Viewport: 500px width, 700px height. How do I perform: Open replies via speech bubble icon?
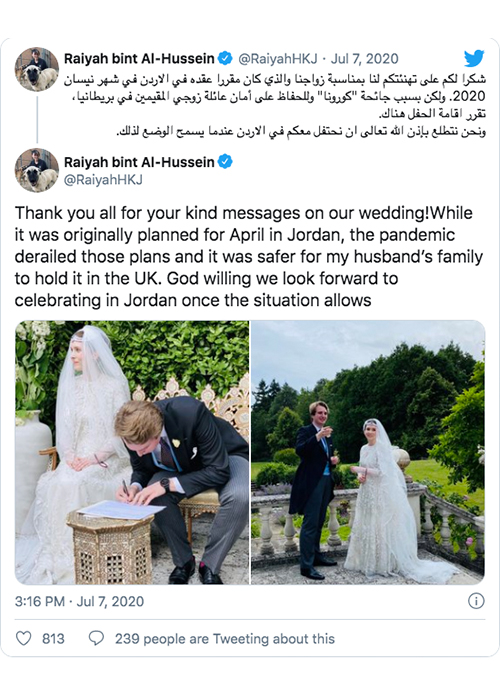tap(96, 638)
